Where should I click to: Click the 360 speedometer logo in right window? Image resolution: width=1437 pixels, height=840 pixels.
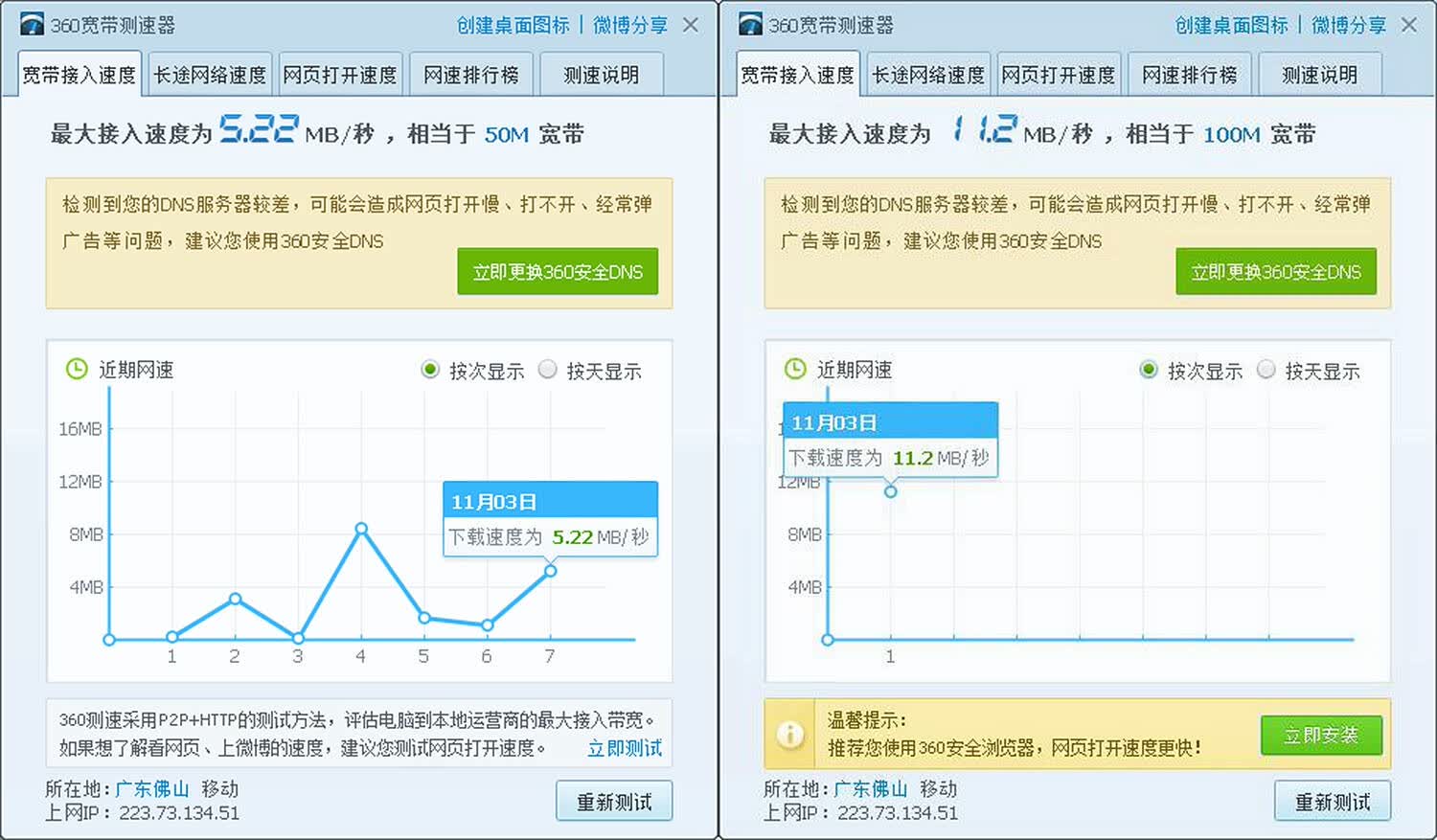[750, 25]
